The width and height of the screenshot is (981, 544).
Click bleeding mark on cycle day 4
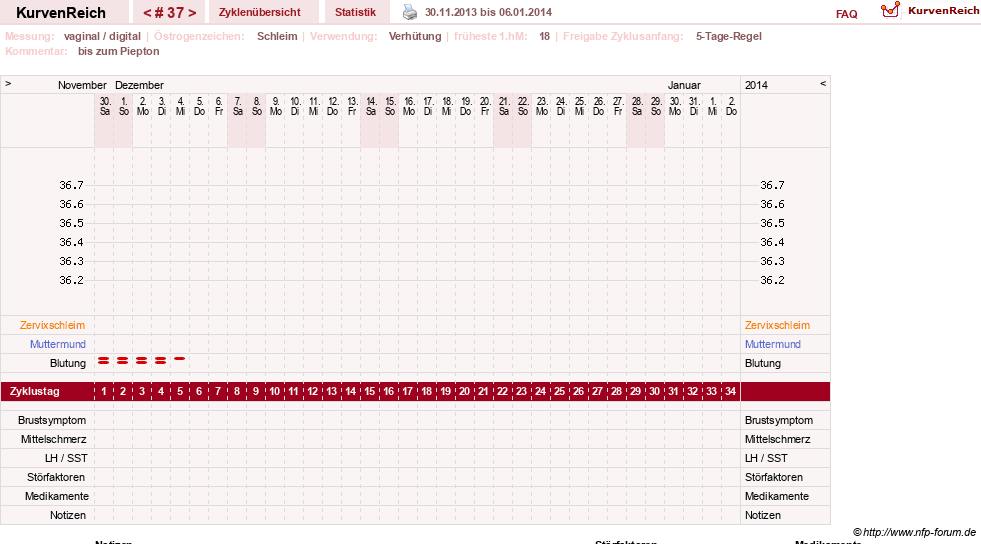pyautogui.click(x=161, y=361)
